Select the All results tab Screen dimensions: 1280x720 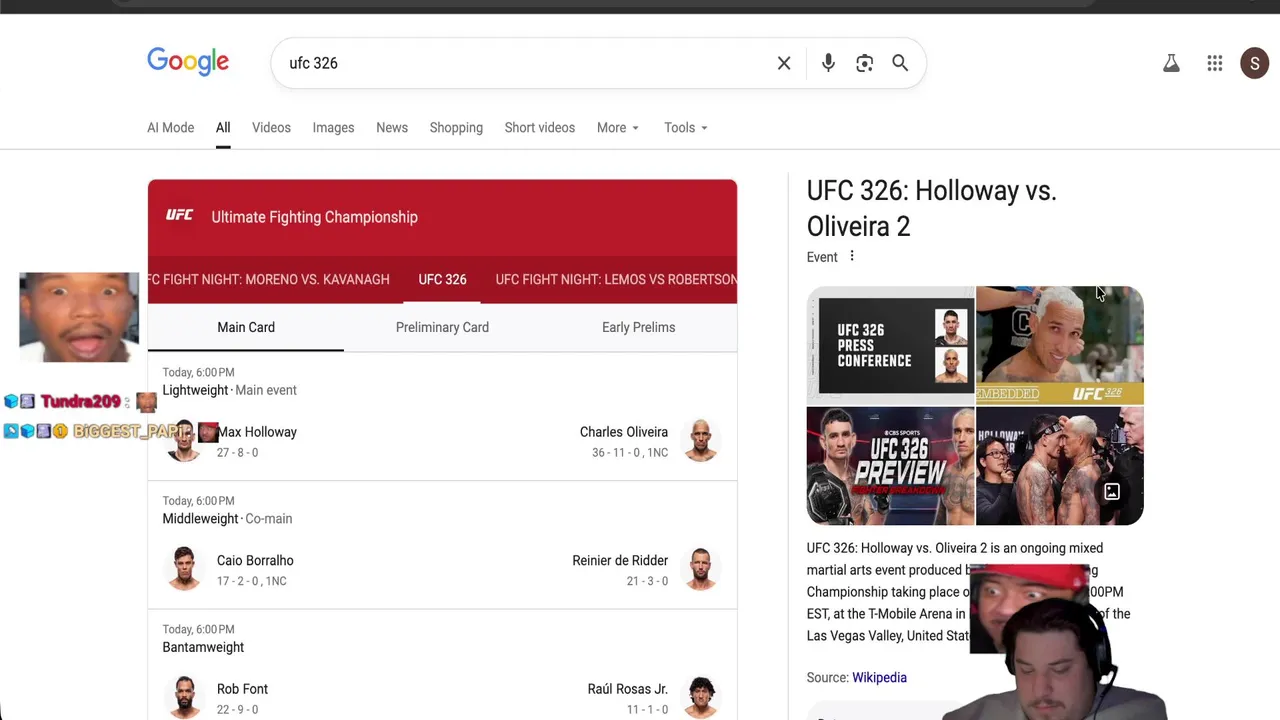point(223,128)
